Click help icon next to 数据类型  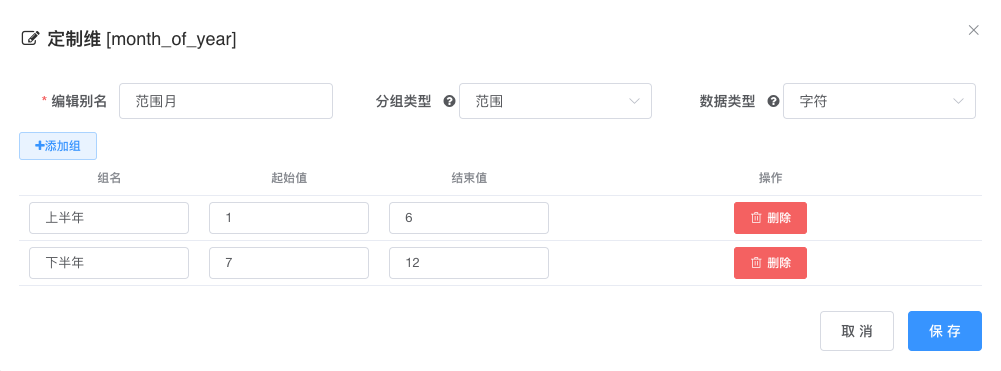coord(773,101)
